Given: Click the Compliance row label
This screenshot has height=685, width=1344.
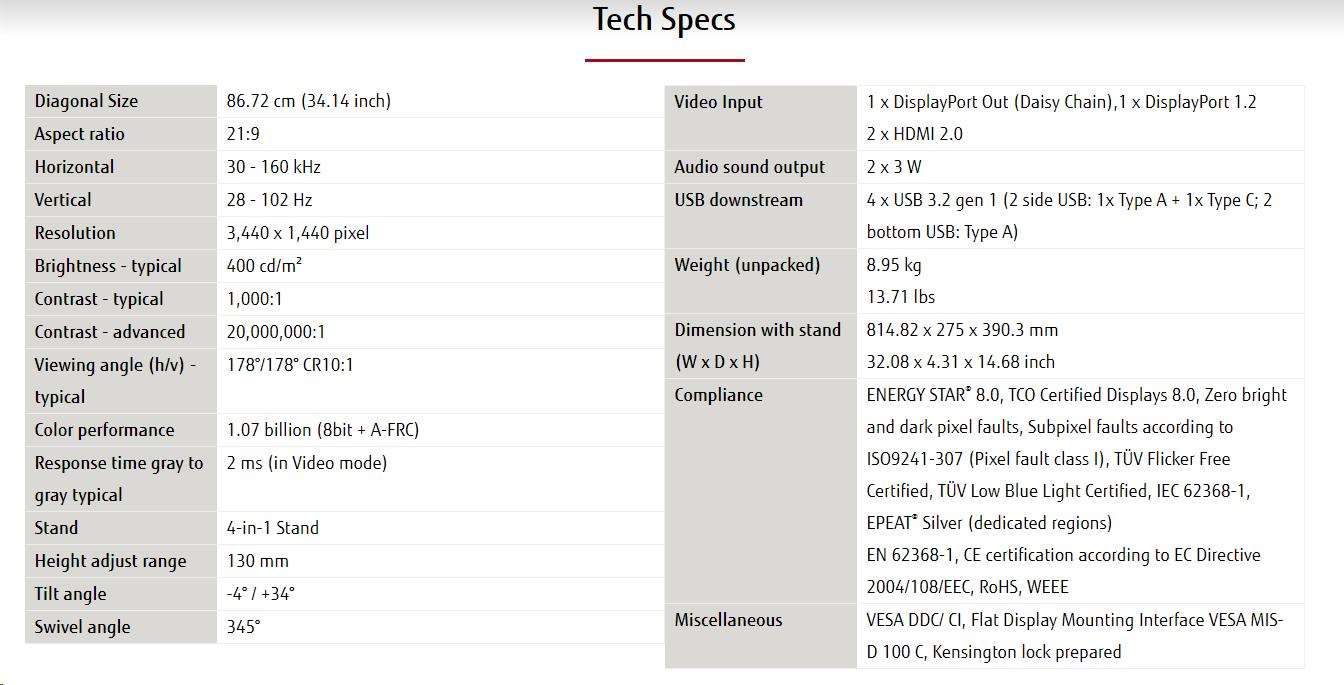Looking at the screenshot, I should tap(718, 395).
